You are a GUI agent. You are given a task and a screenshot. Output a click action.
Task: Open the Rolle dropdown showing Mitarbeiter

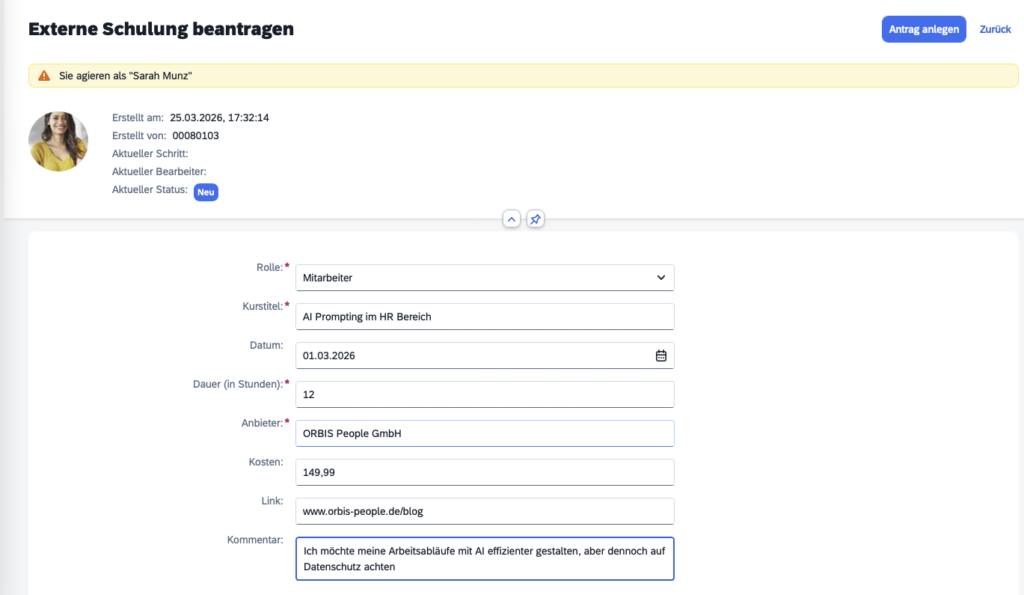pos(484,277)
